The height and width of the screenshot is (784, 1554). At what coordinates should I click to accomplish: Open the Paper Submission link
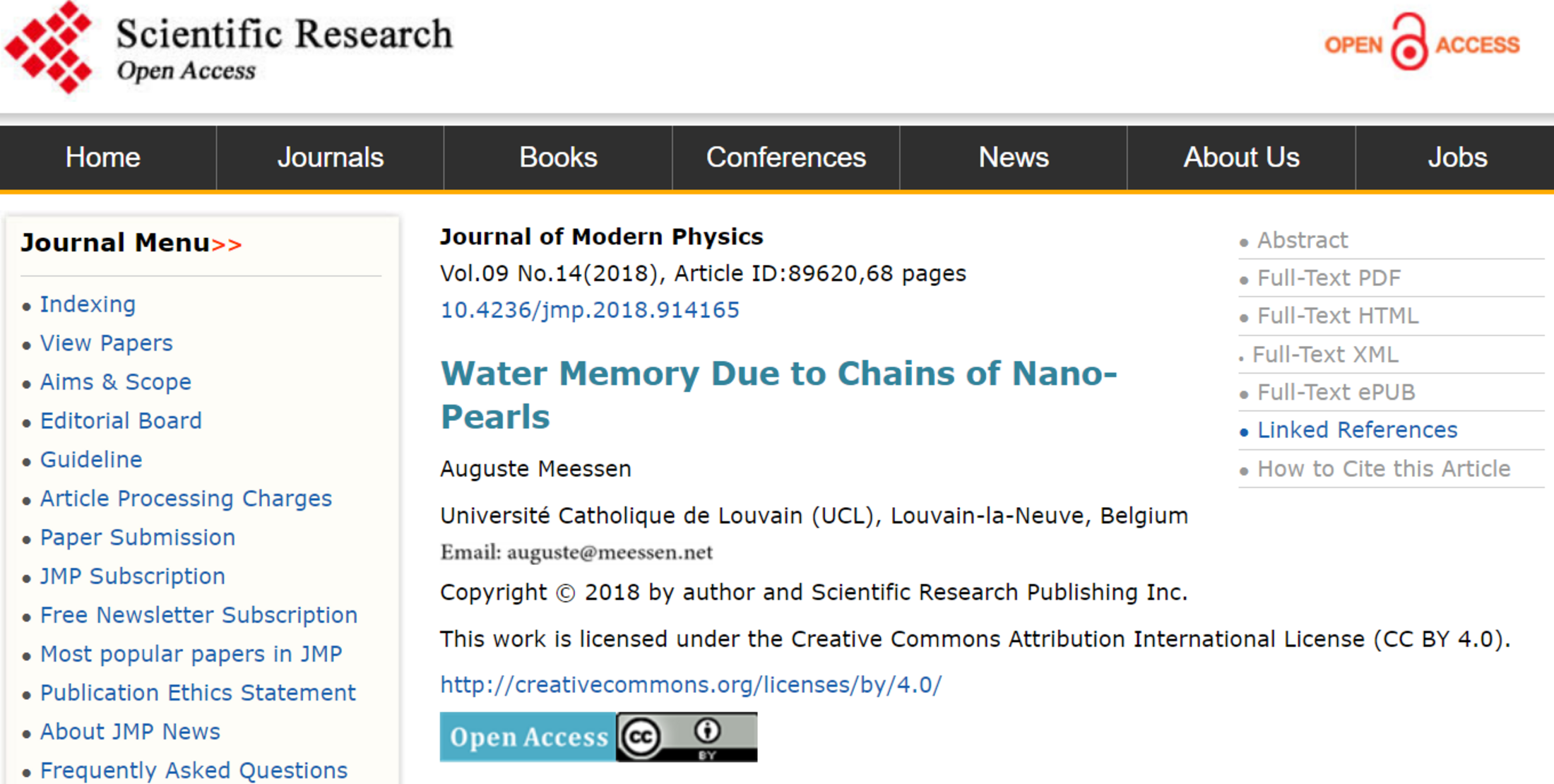(x=138, y=537)
